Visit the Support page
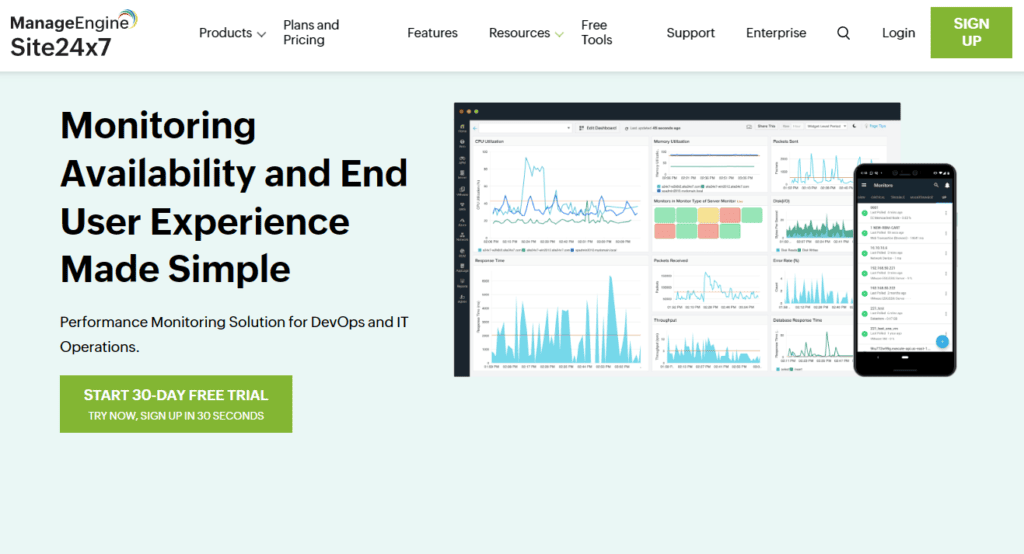The height and width of the screenshot is (554, 1024). click(x=690, y=33)
